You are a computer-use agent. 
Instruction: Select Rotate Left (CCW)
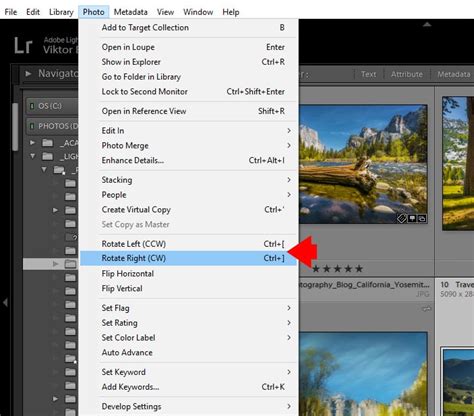coord(188,244)
